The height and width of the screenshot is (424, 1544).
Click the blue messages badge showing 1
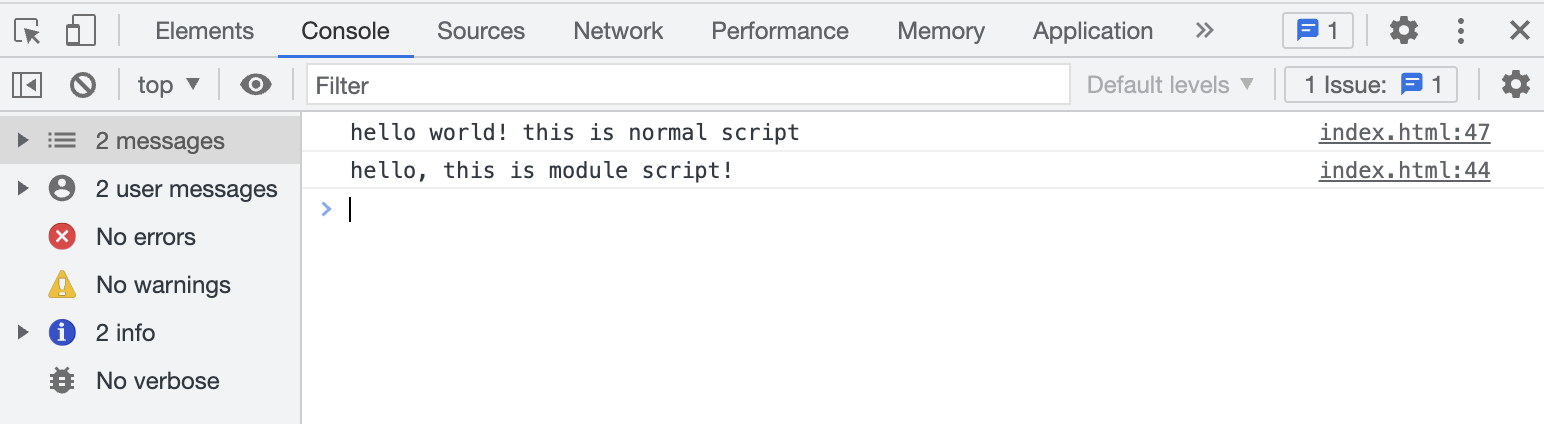[x=1318, y=31]
